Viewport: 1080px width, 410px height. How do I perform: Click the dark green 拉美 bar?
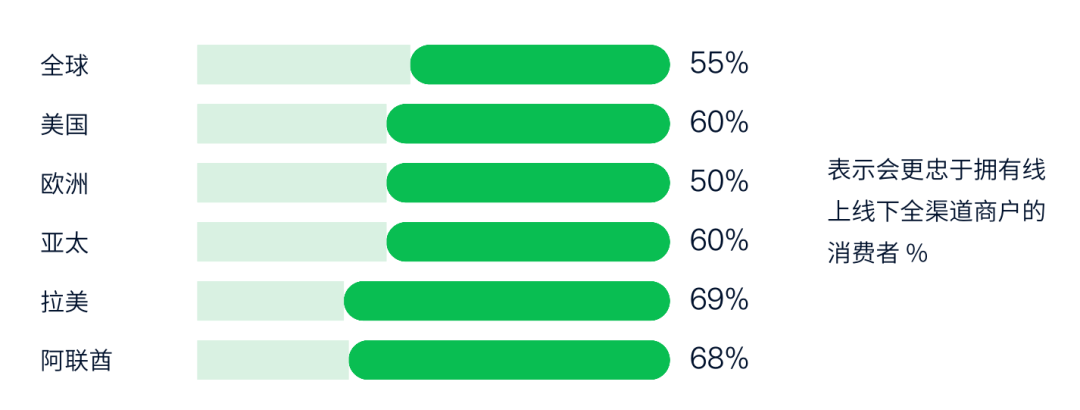[506, 301]
